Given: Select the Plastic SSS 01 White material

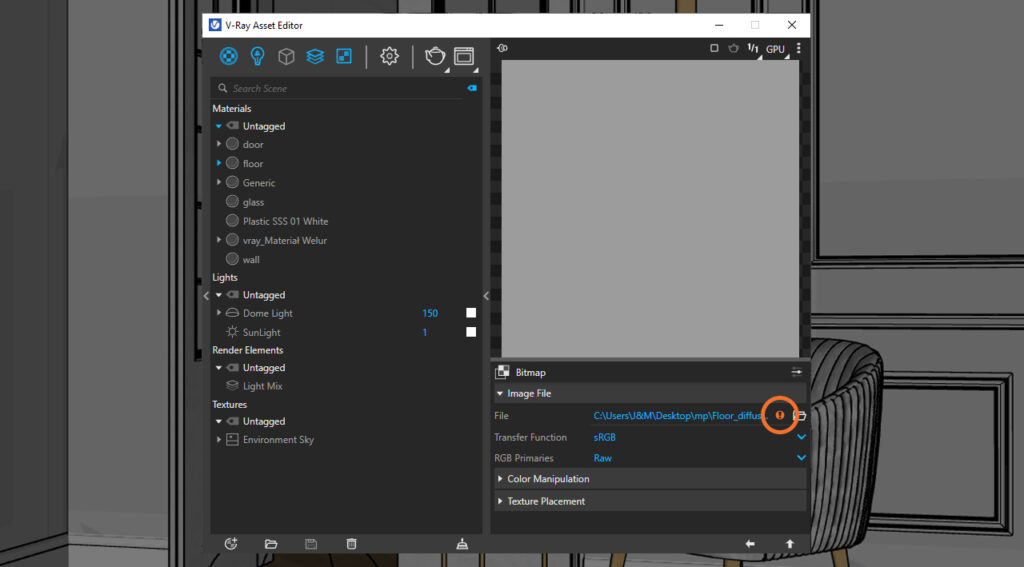Looking at the screenshot, I should [x=285, y=221].
